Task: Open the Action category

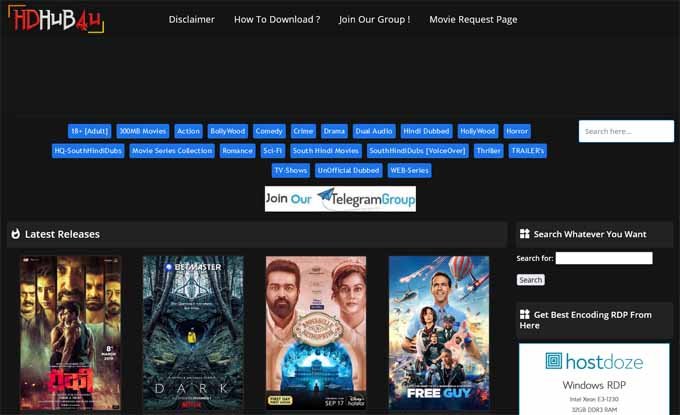Action: pos(188,131)
